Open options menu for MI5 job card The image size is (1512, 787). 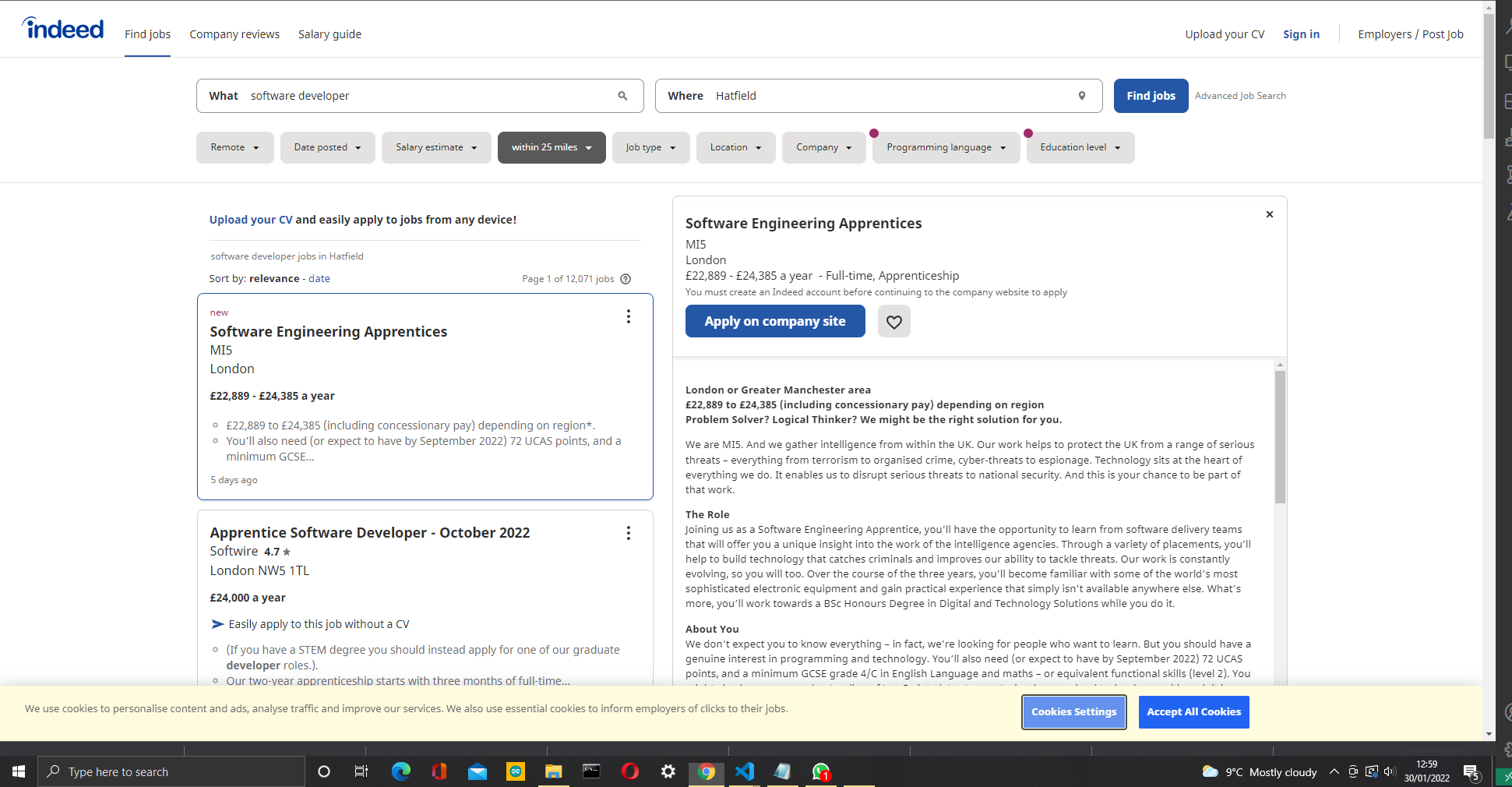(x=628, y=316)
